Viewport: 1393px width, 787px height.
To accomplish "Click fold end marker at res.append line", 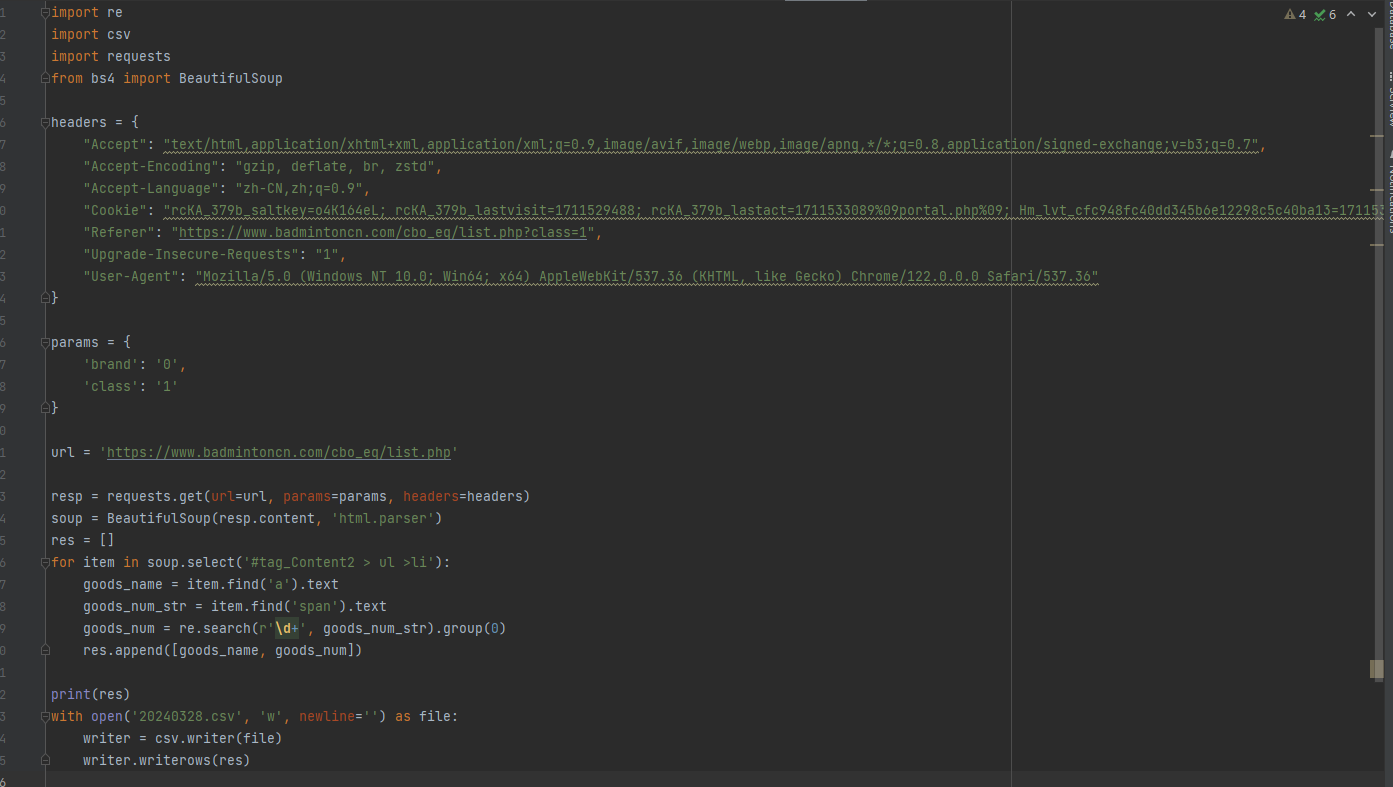I will (x=45, y=650).
